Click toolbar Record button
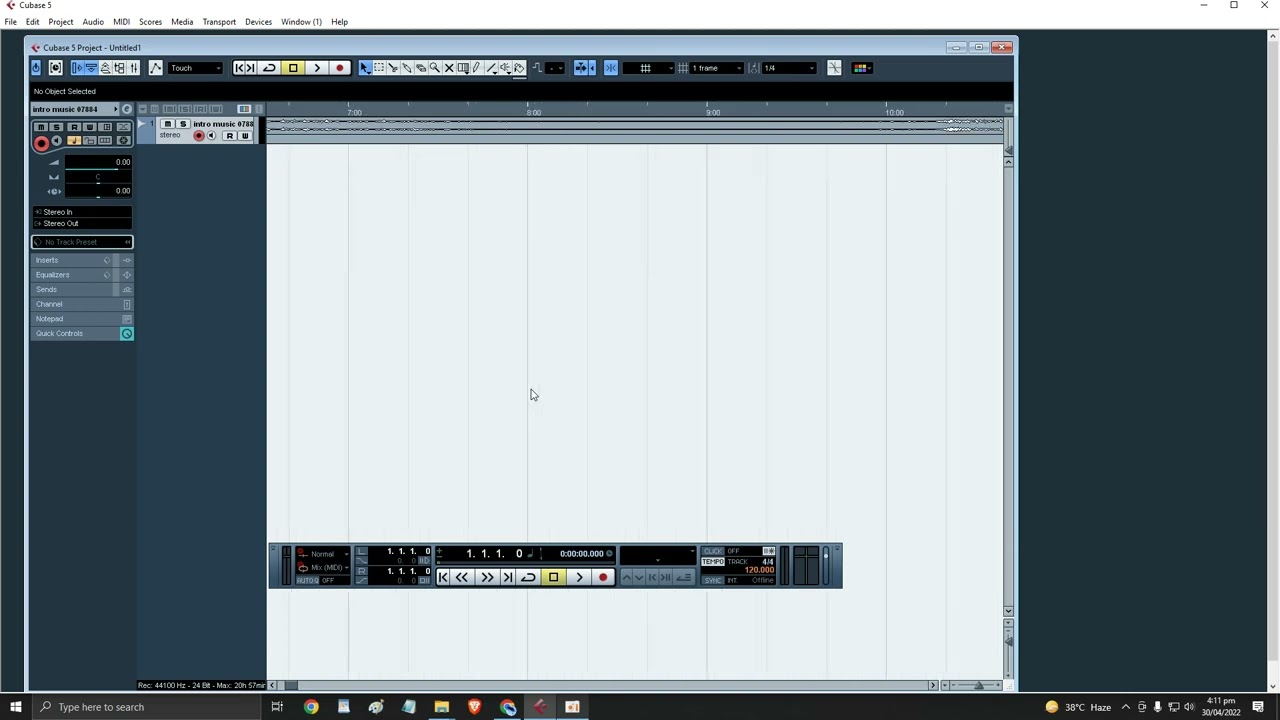 (340, 68)
